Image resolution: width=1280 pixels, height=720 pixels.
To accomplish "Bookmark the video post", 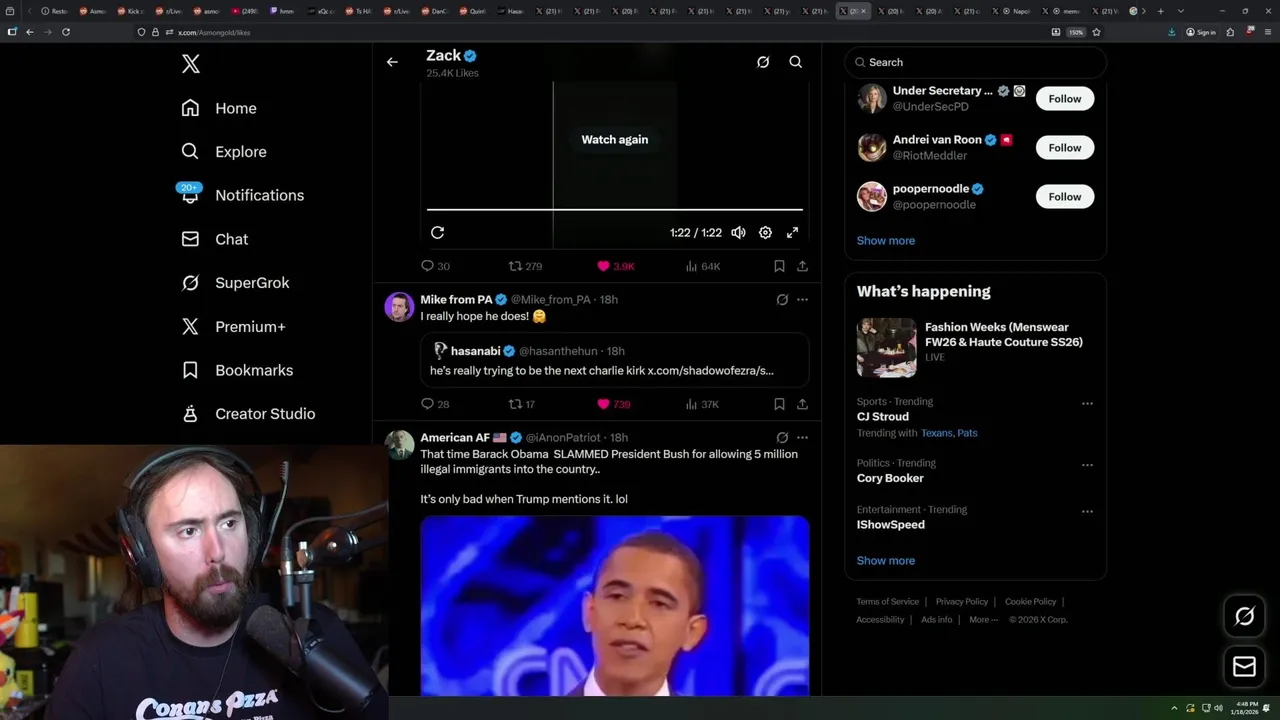I will click(x=779, y=266).
